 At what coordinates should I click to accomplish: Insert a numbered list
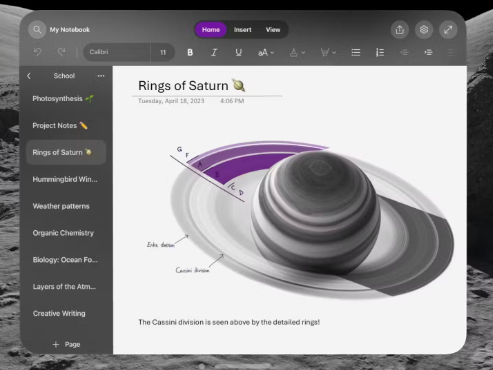coord(380,52)
